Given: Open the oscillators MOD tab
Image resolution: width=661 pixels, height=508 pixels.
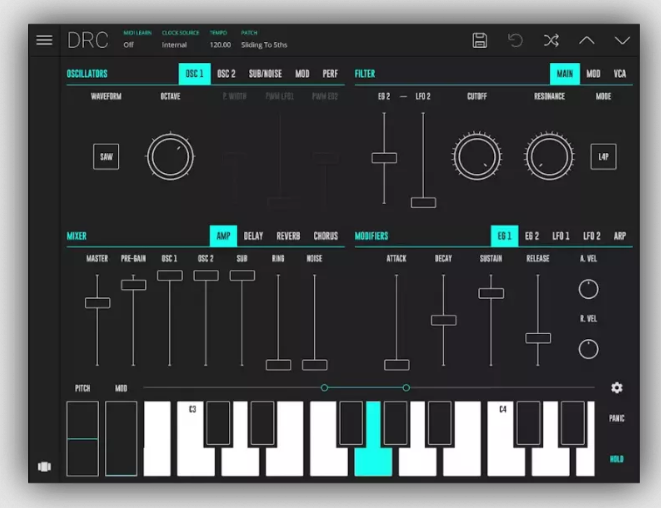Looking at the screenshot, I should [302, 74].
